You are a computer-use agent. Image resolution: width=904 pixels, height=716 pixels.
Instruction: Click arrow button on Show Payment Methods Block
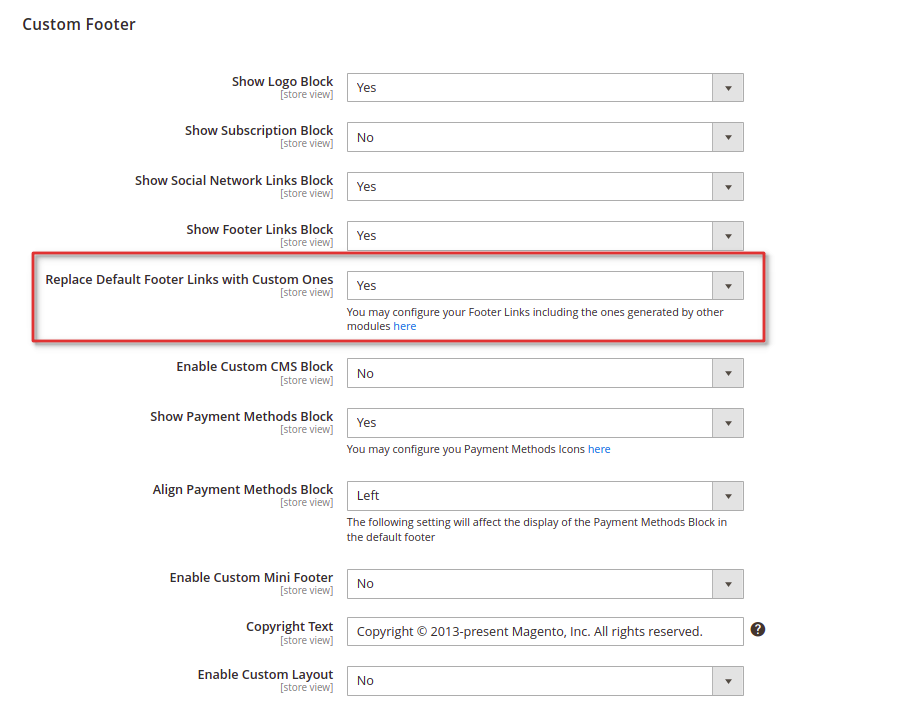(728, 423)
